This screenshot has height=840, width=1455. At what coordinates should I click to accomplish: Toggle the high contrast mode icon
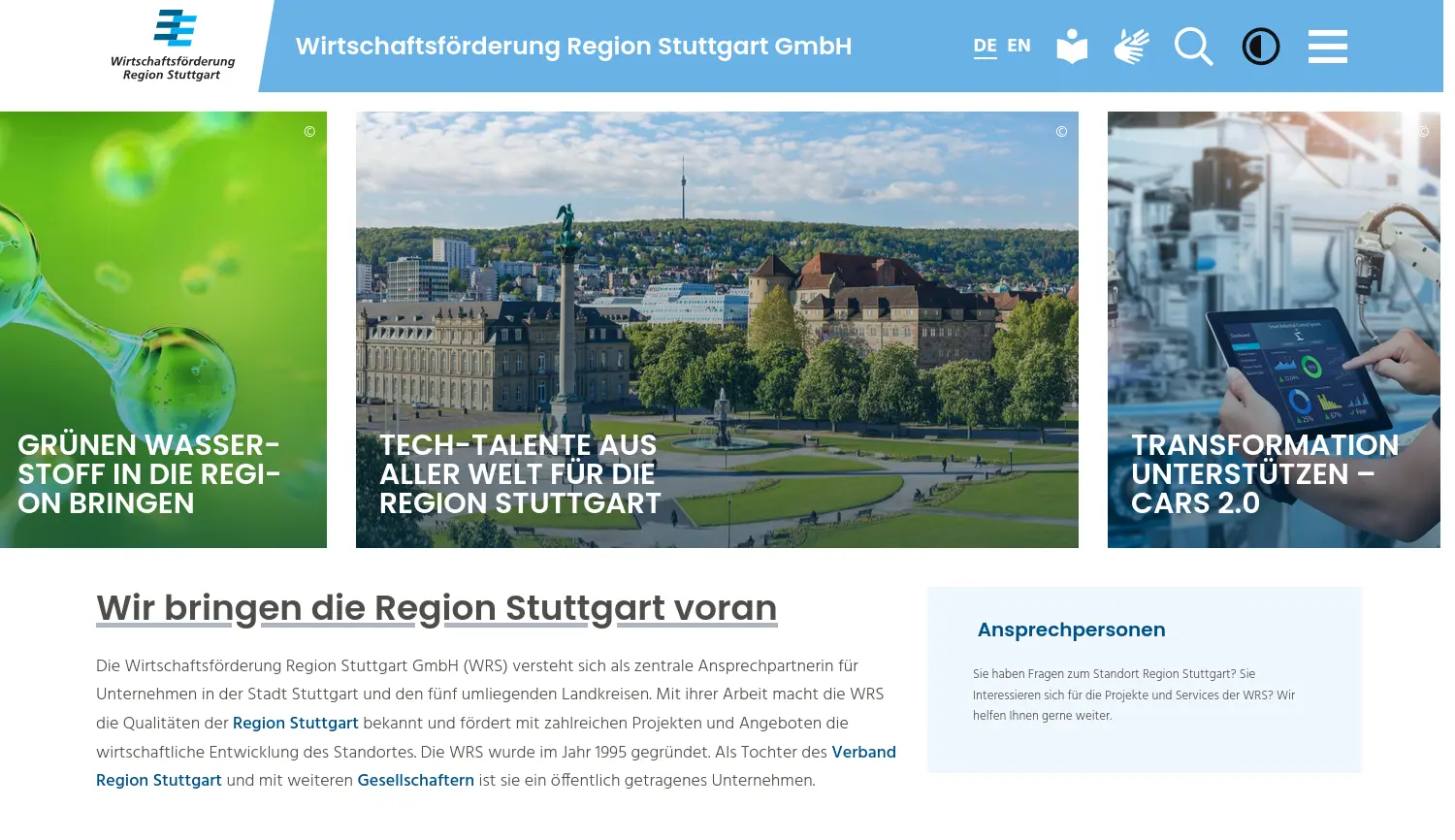pos(1260,46)
